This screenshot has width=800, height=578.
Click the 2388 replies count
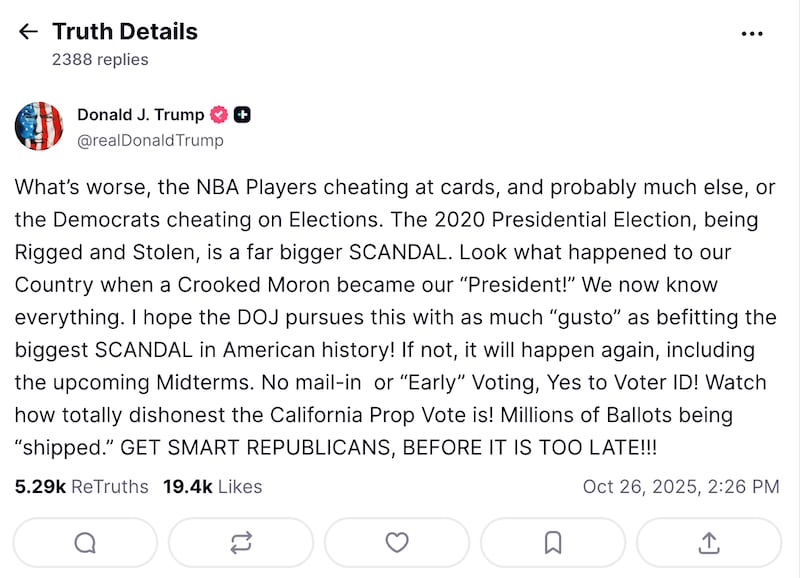pyautogui.click(x=100, y=60)
